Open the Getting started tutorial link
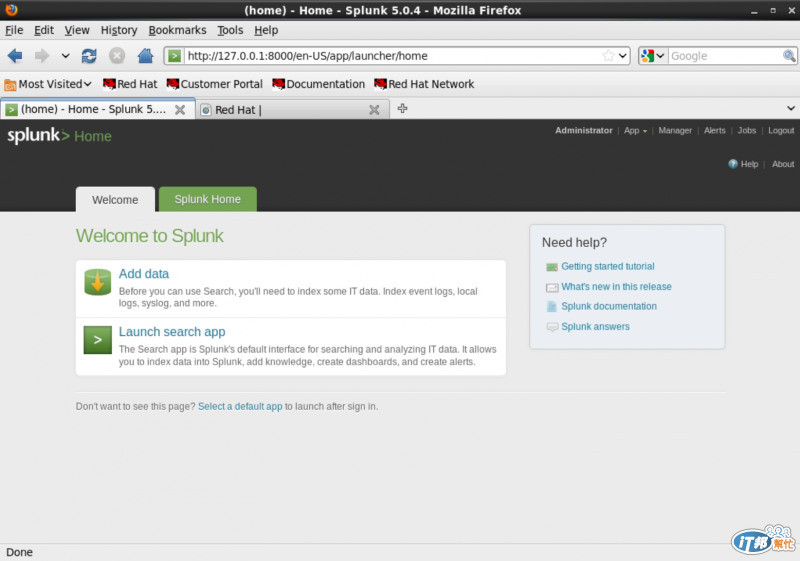 point(608,266)
